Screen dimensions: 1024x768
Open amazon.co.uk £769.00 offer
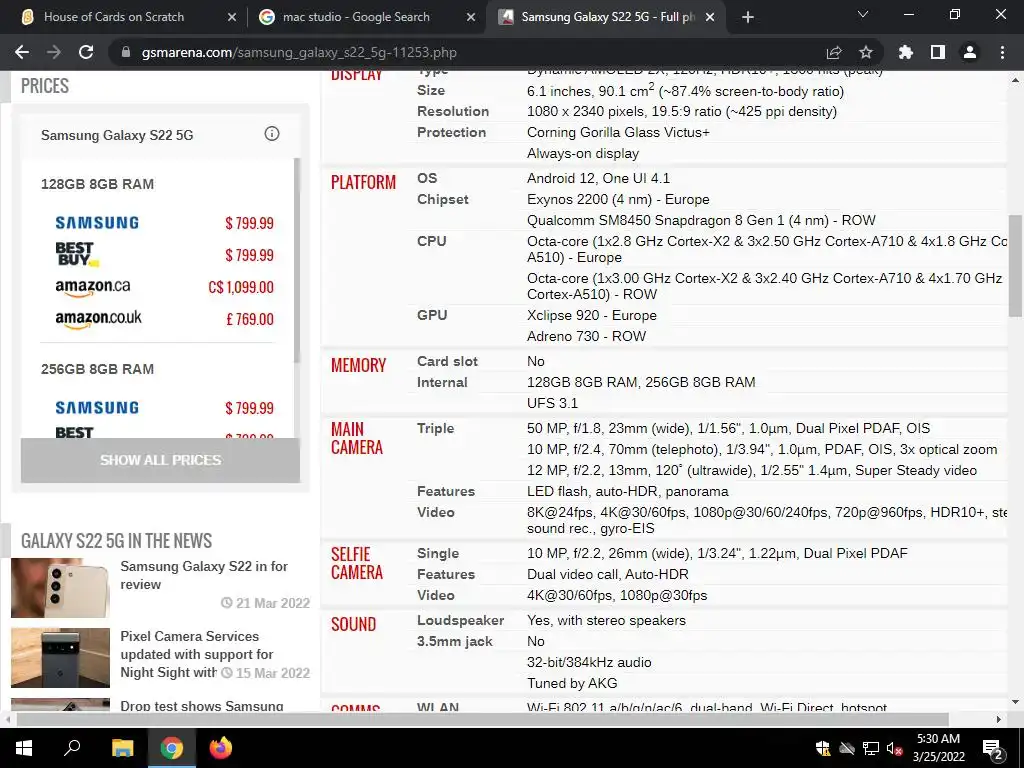pos(165,319)
